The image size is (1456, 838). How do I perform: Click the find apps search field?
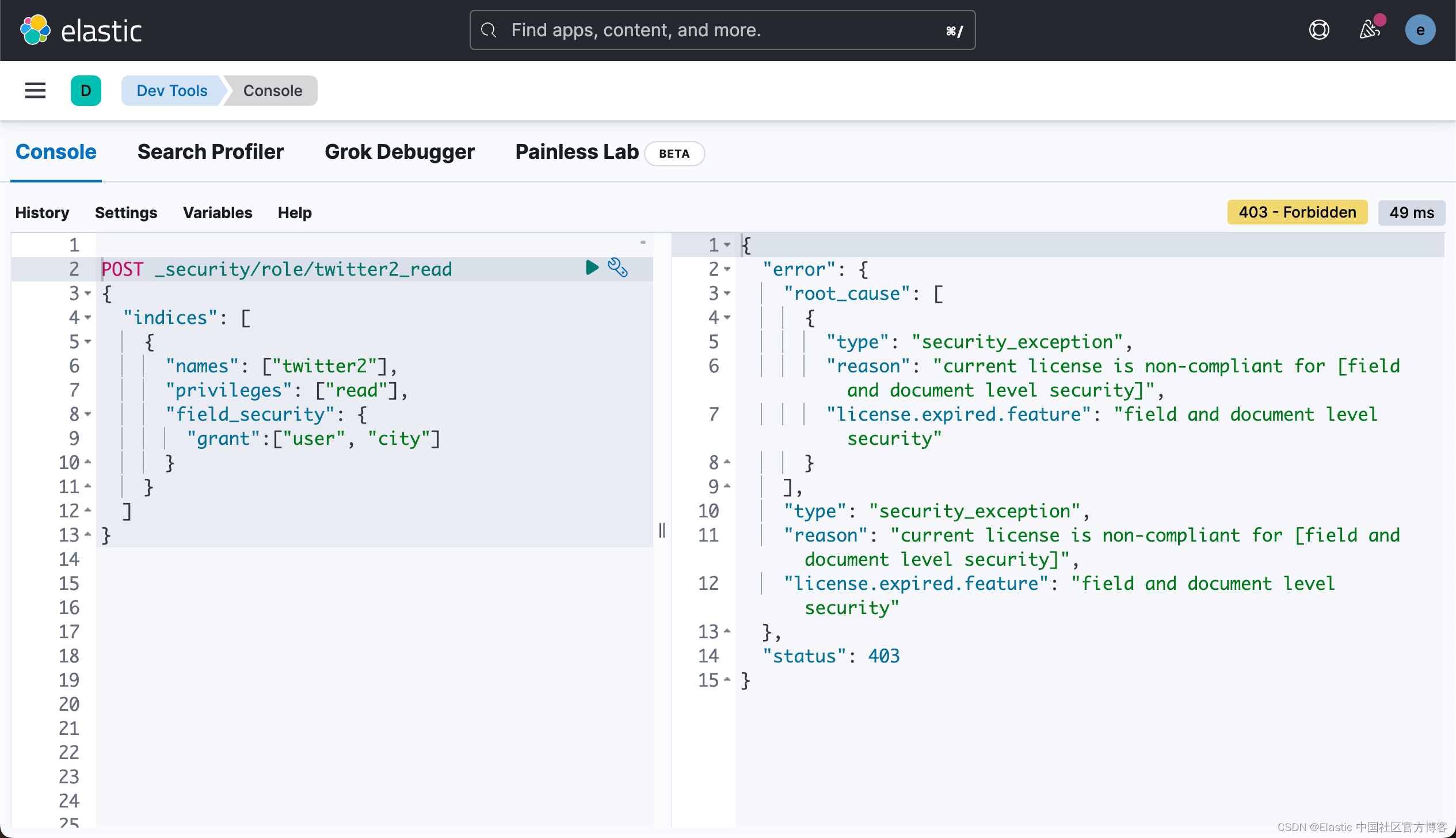click(722, 30)
